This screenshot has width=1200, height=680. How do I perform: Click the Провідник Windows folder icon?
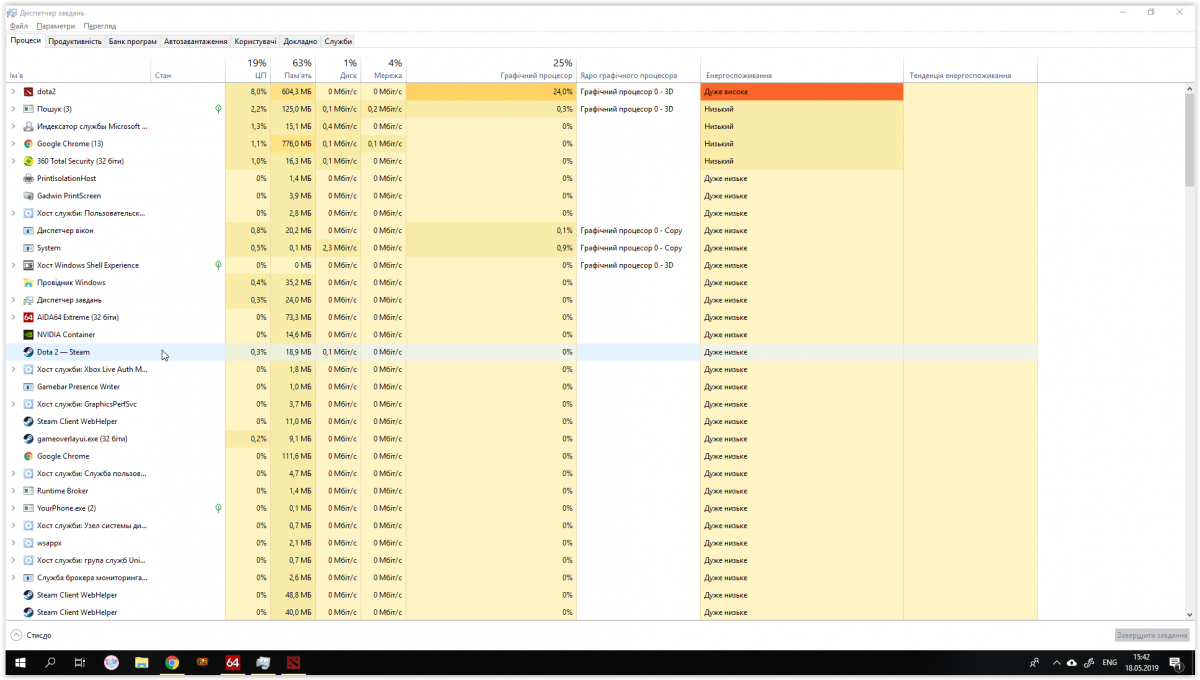coord(28,283)
